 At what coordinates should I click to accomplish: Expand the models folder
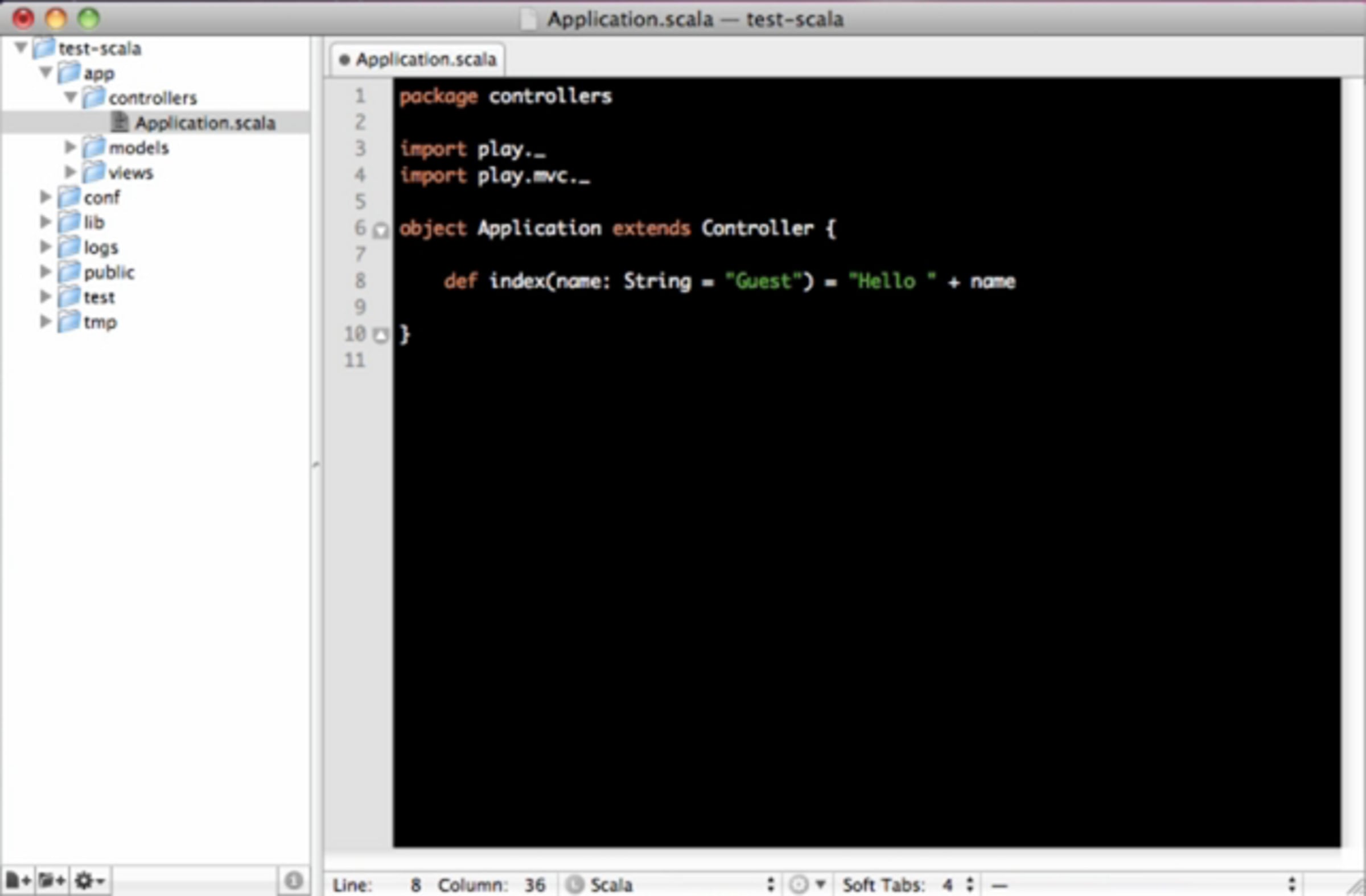tap(70, 147)
